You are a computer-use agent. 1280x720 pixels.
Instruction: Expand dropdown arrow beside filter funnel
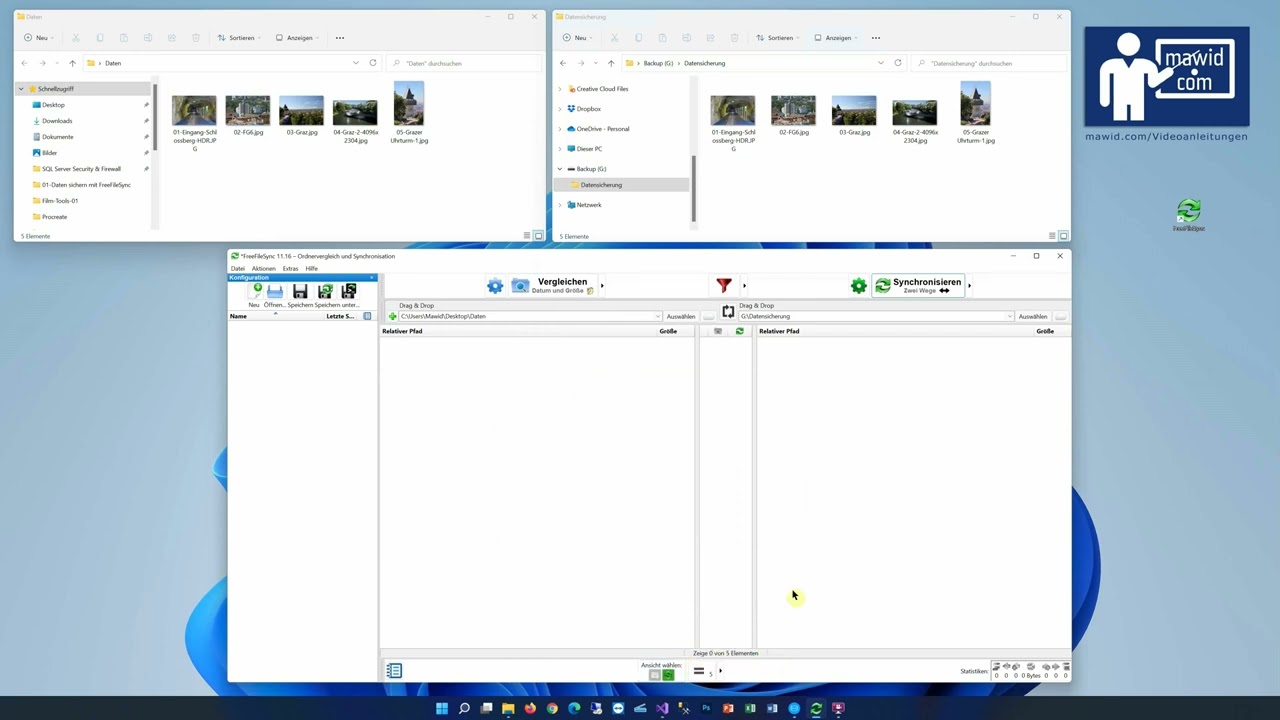(744, 286)
